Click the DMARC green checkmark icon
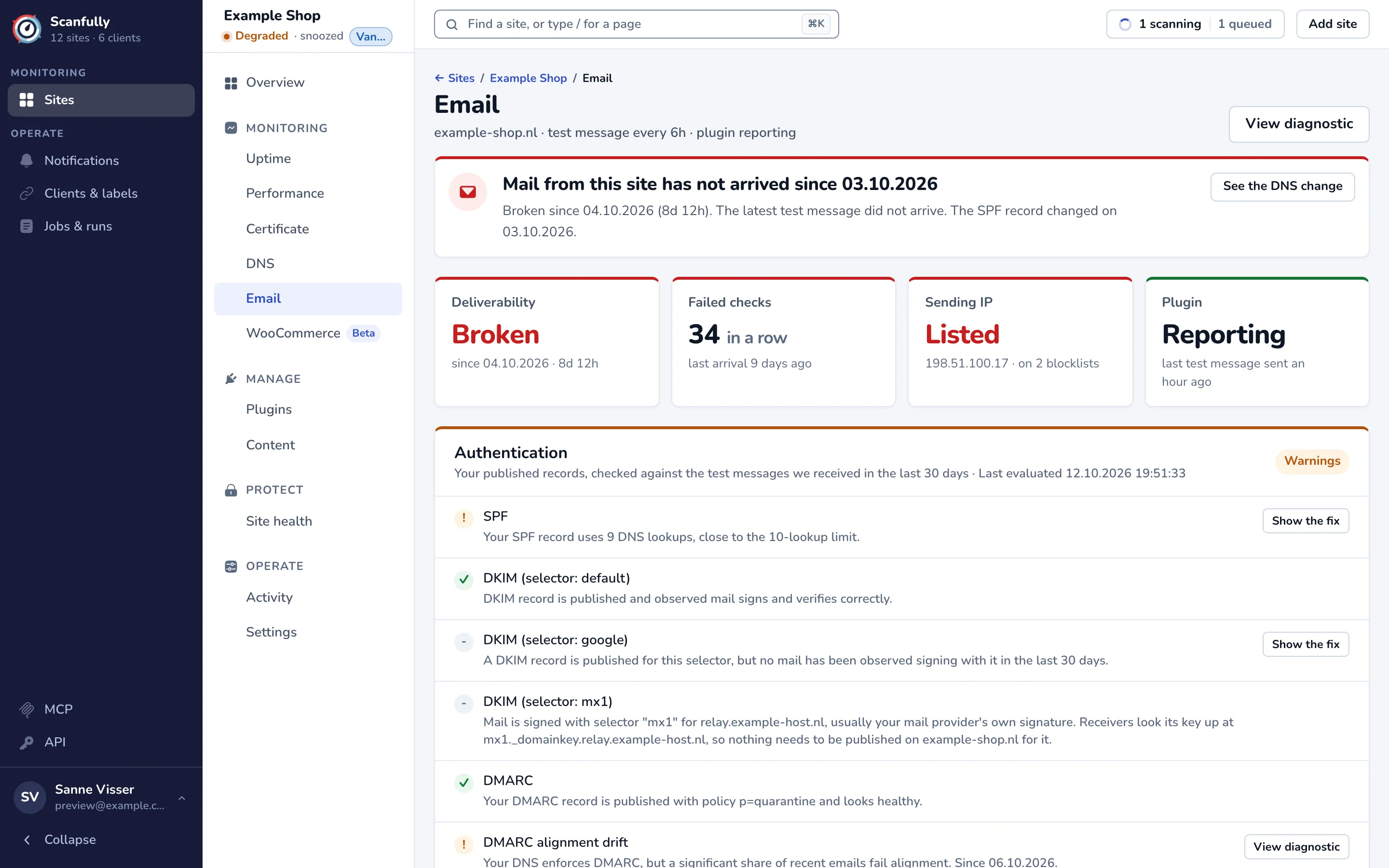1389x868 pixels. tap(464, 783)
